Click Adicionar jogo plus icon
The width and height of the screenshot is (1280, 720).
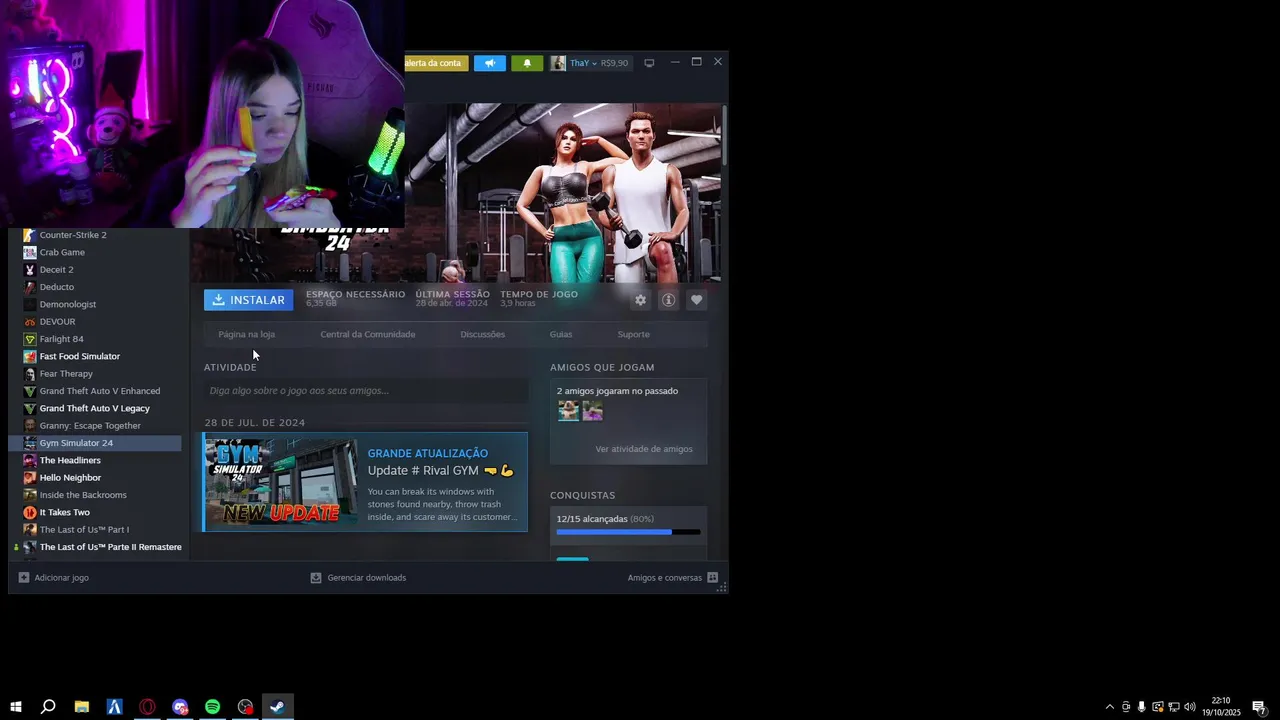point(24,578)
